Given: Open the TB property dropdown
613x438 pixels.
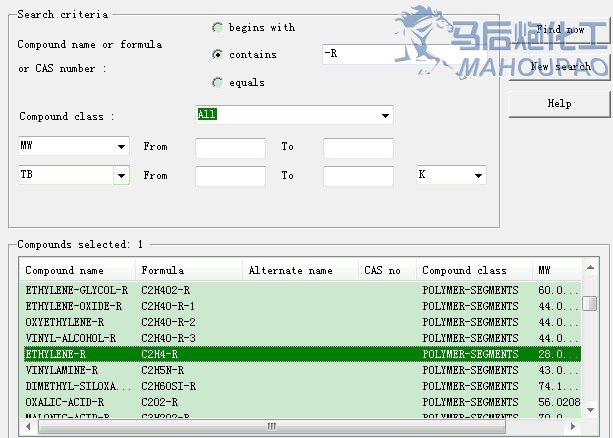Looking at the screenshot, I should [73, 175].
